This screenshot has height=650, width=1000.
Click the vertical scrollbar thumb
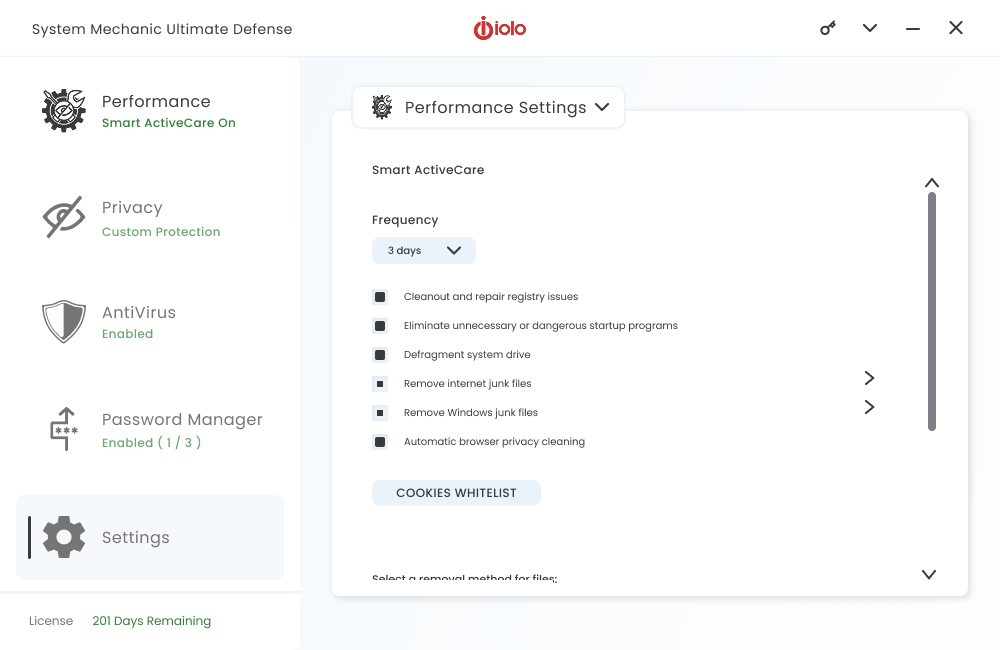[932, 311]
